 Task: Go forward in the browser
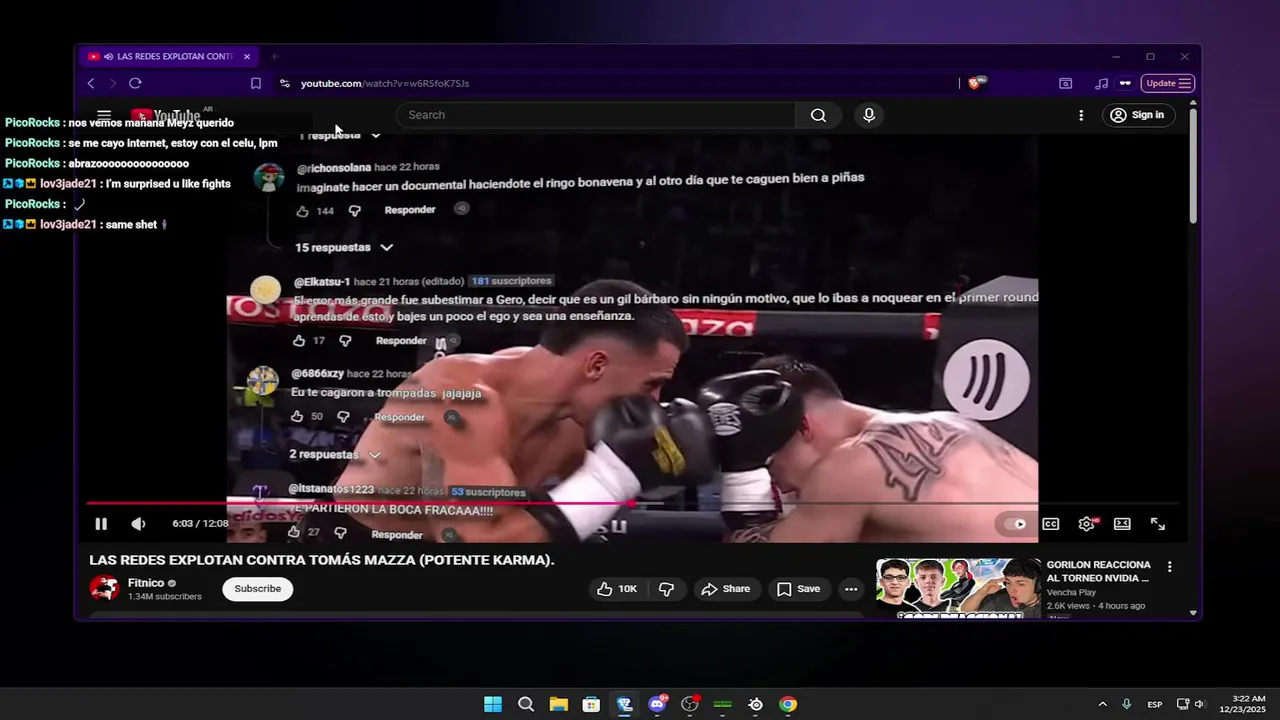pos(112,83)
